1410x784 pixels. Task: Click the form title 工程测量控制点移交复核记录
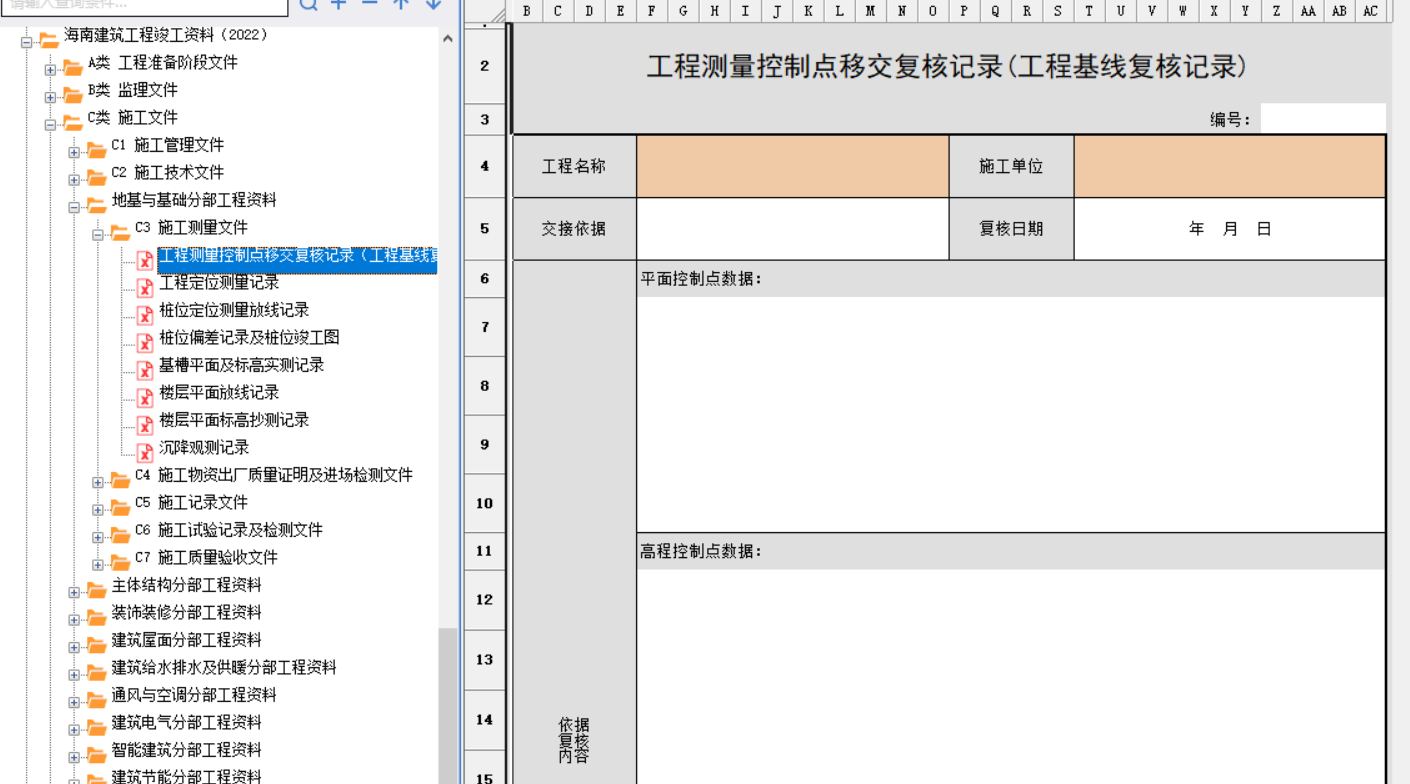(946, 67)
